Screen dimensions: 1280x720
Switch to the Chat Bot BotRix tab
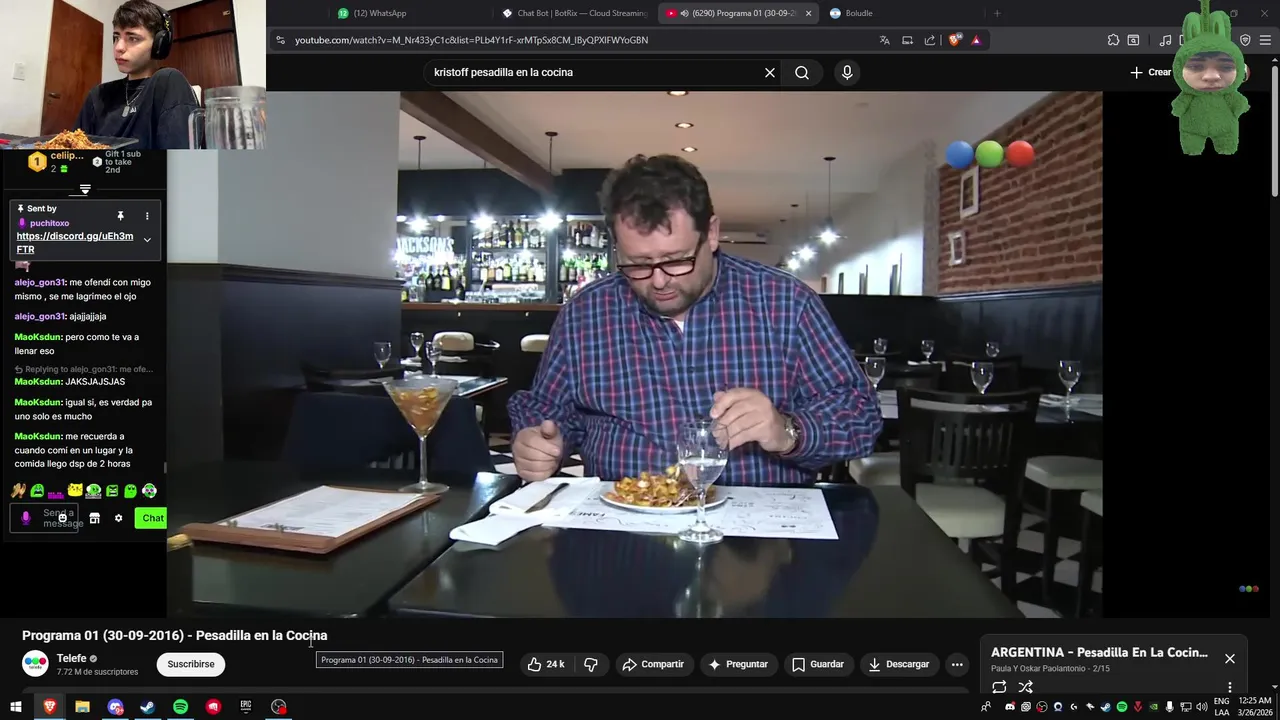tap(575, 13)
